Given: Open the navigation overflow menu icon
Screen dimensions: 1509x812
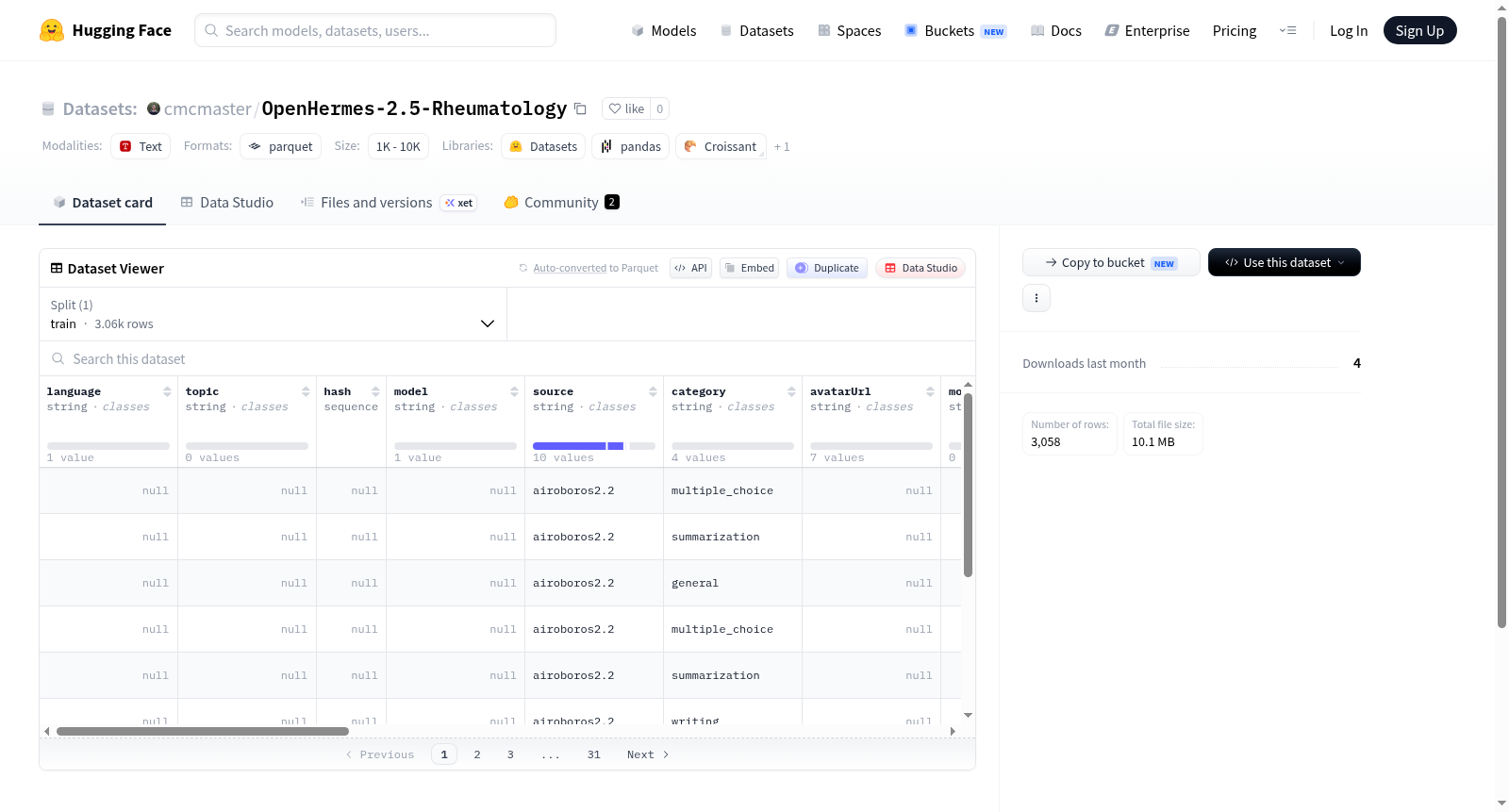Looking at the screenshot, I should pos(1287,30).
